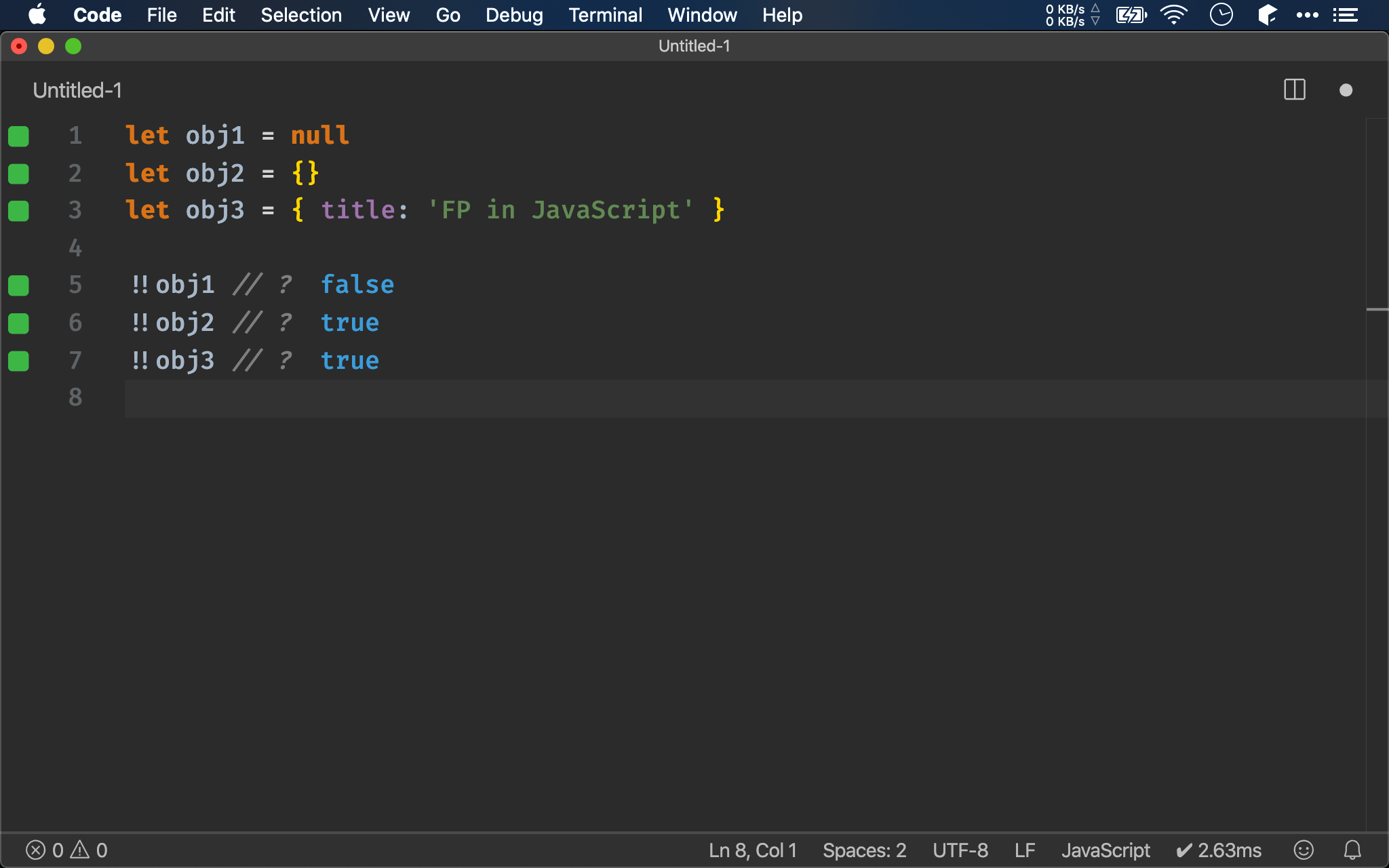Click the split editor icon
Screen dimensions: 1389x868
click(x=1294, y=90)
